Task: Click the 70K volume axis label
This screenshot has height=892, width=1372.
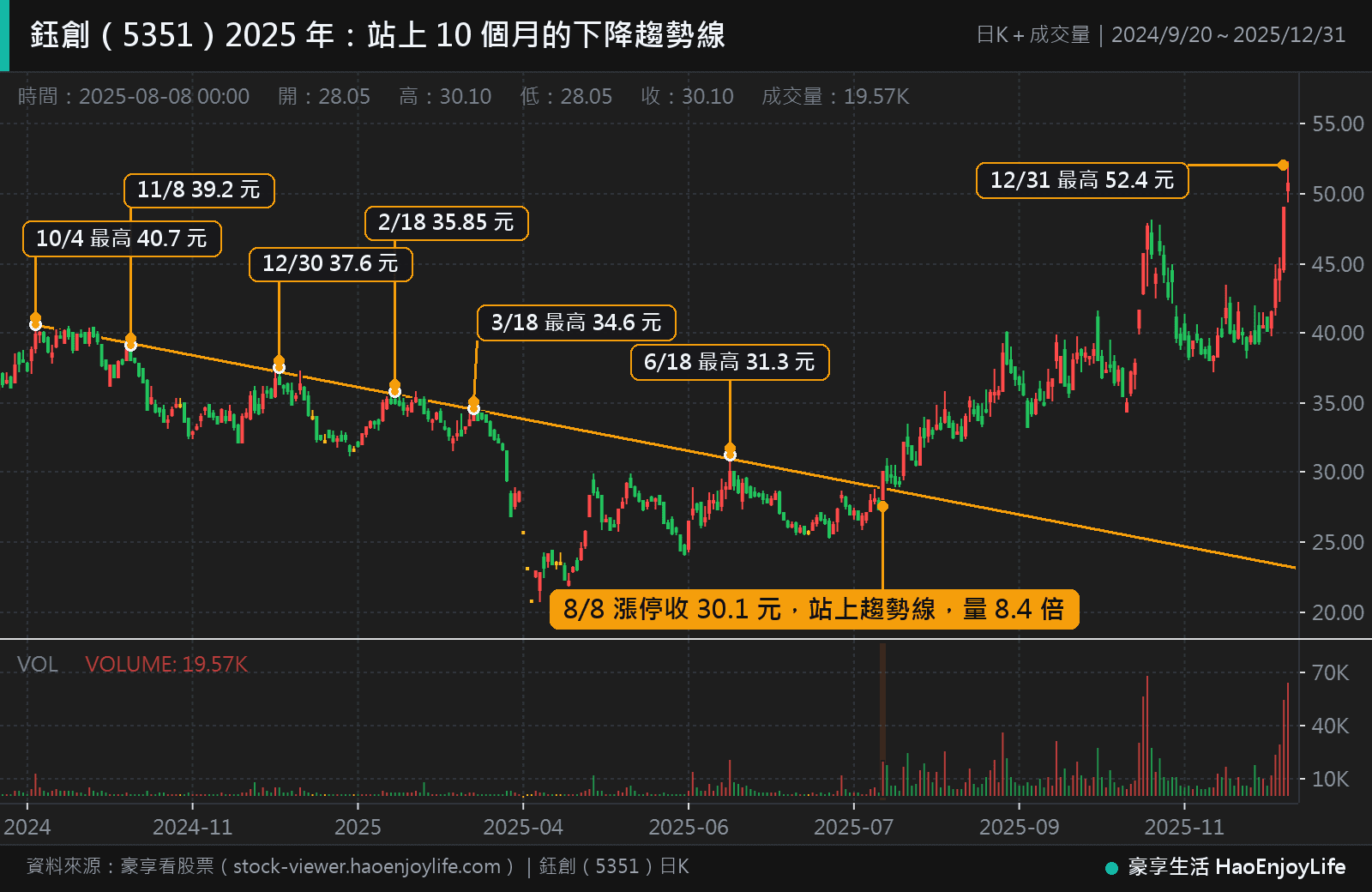Action: coord(1331,673)
